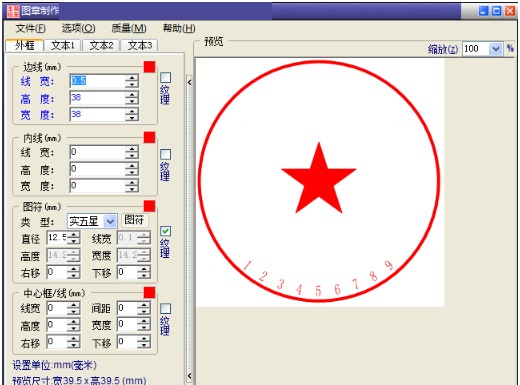Enable 纹理 checkbox for 中心框/线

coord(166,309)
